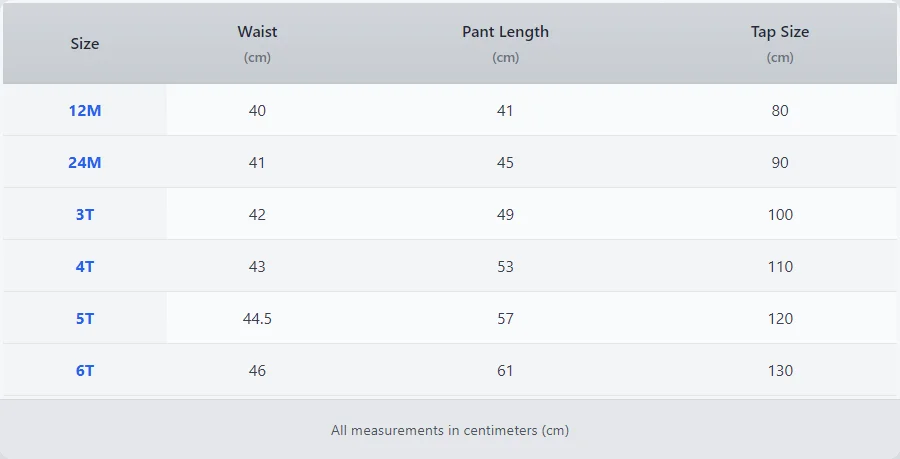900x459 pixels.
Task: Click the tap size 80 cell
Action: click(x=780, y=111)
